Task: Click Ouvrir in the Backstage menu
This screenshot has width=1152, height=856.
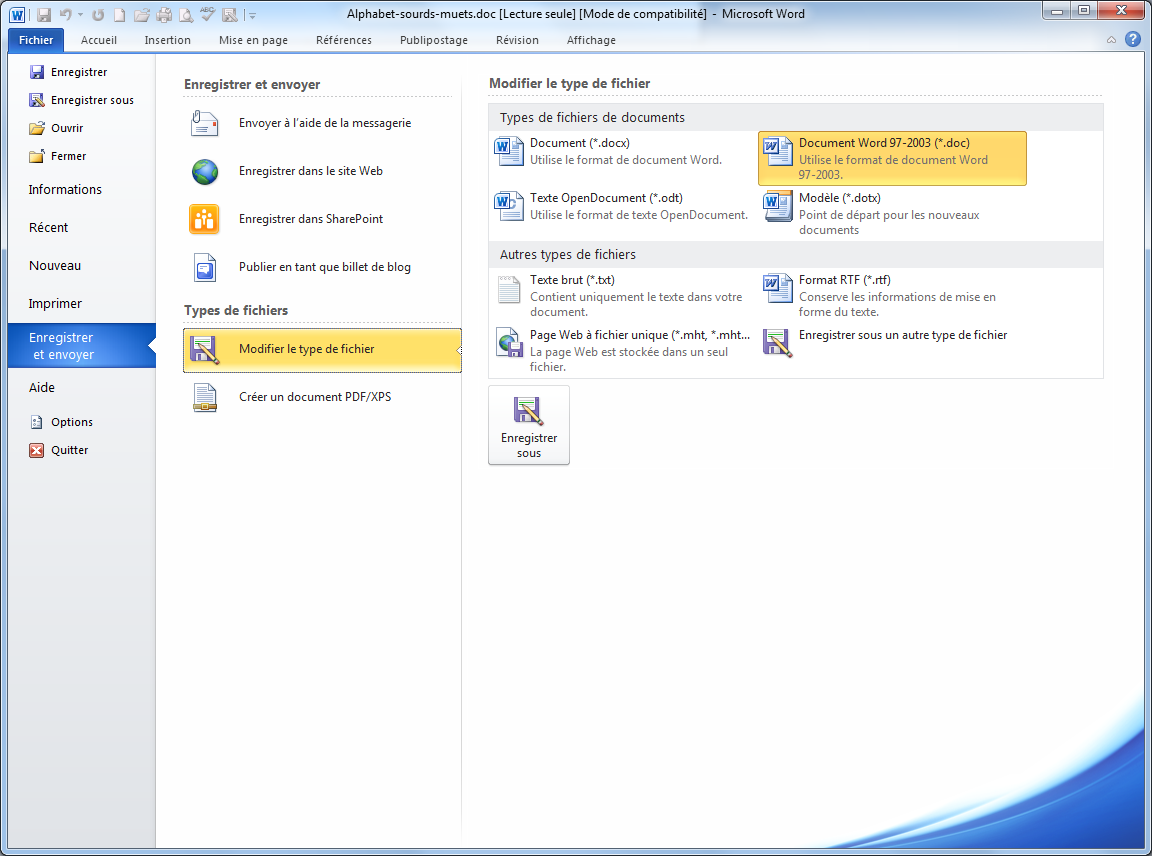Action: [82, 128]
